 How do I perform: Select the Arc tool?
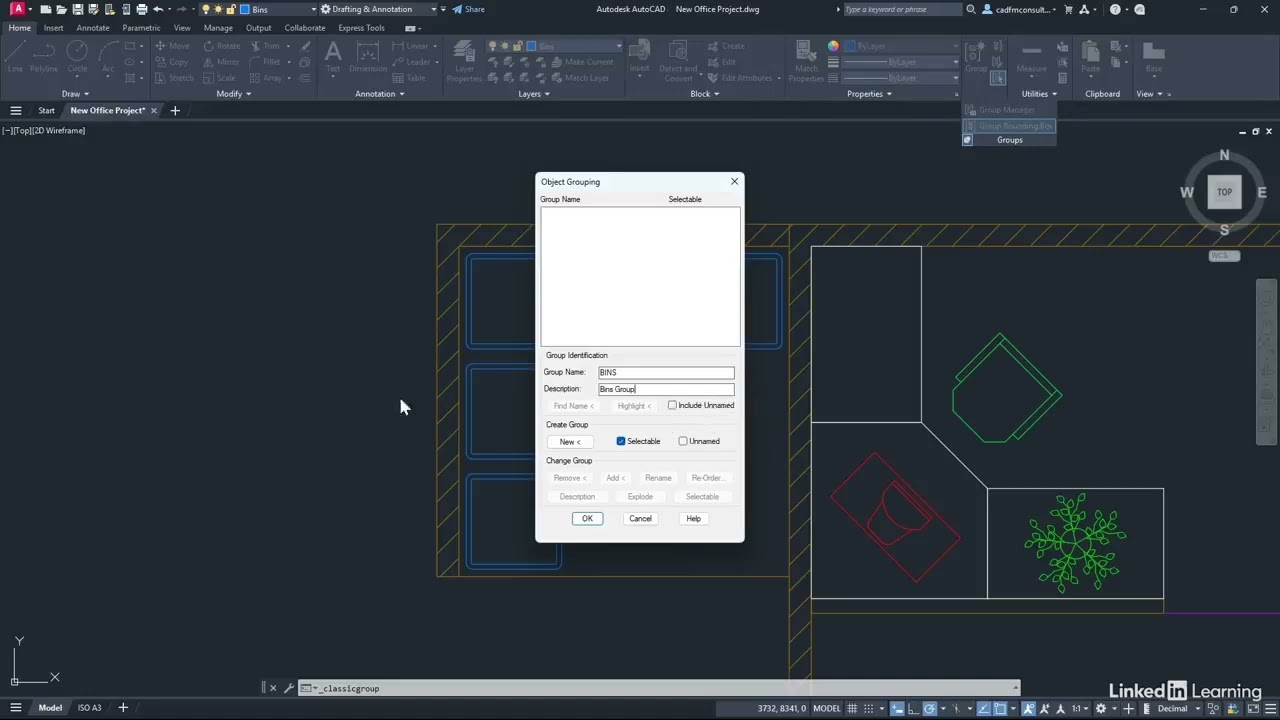pyautogui.click(x=108, y=57)
